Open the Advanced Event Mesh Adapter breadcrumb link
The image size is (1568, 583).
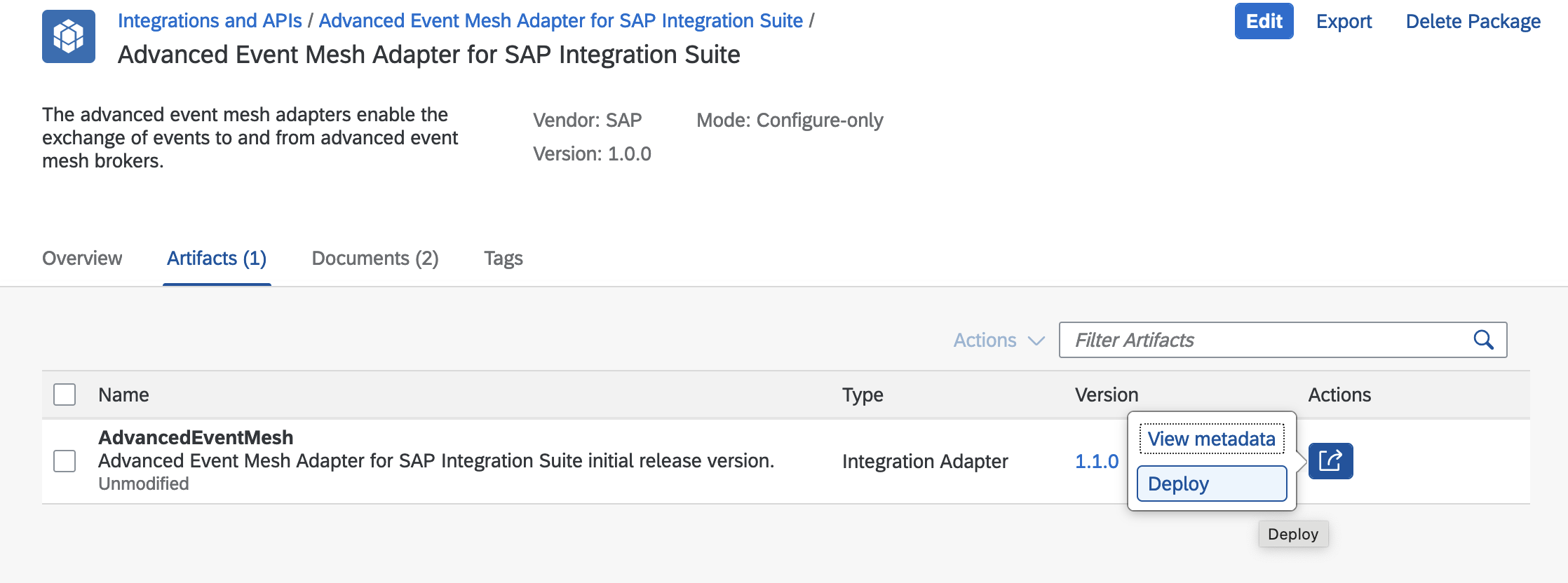click(x=561, y=20)
